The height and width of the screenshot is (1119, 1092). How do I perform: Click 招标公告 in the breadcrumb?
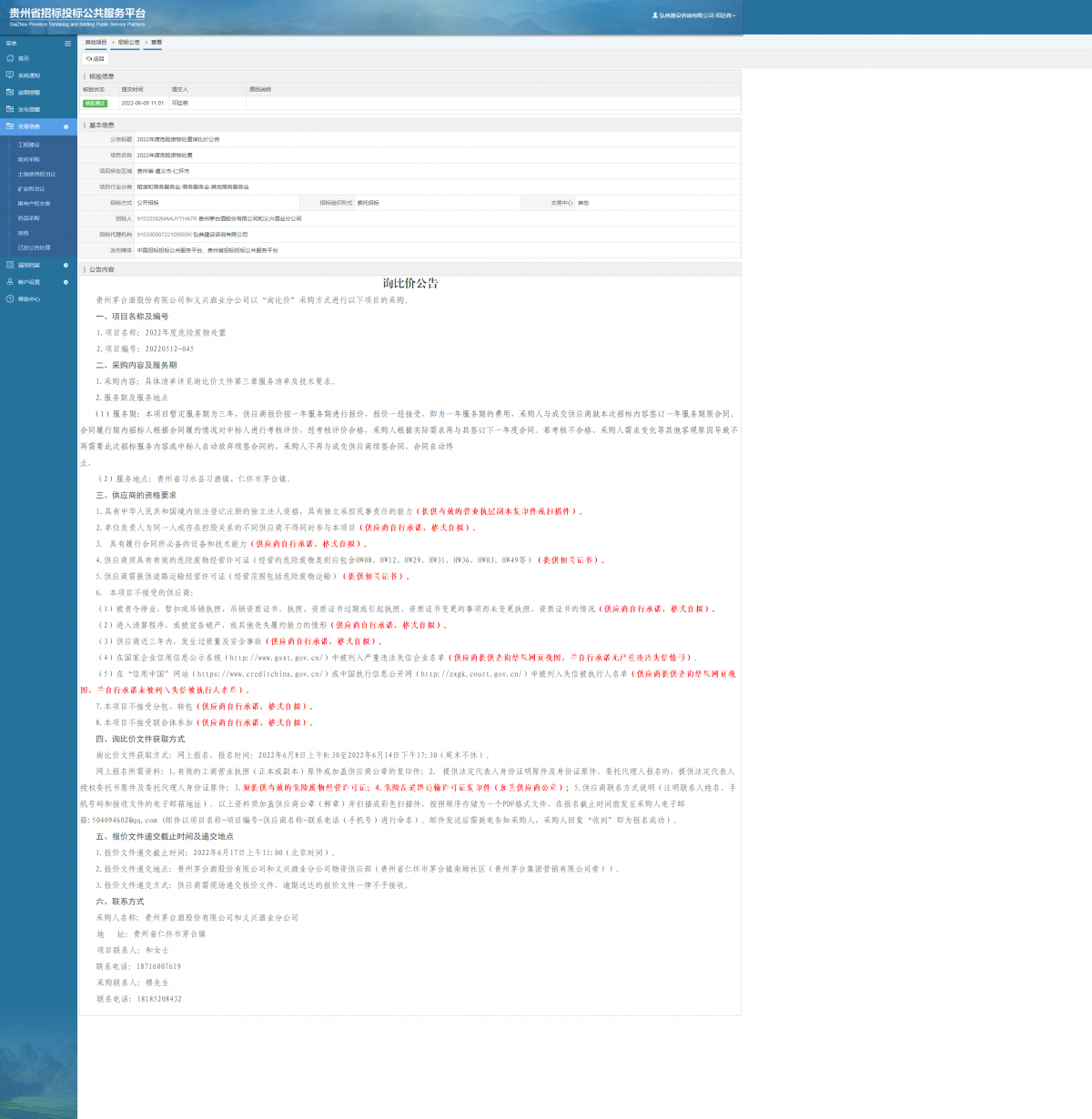tap(129, 43)
